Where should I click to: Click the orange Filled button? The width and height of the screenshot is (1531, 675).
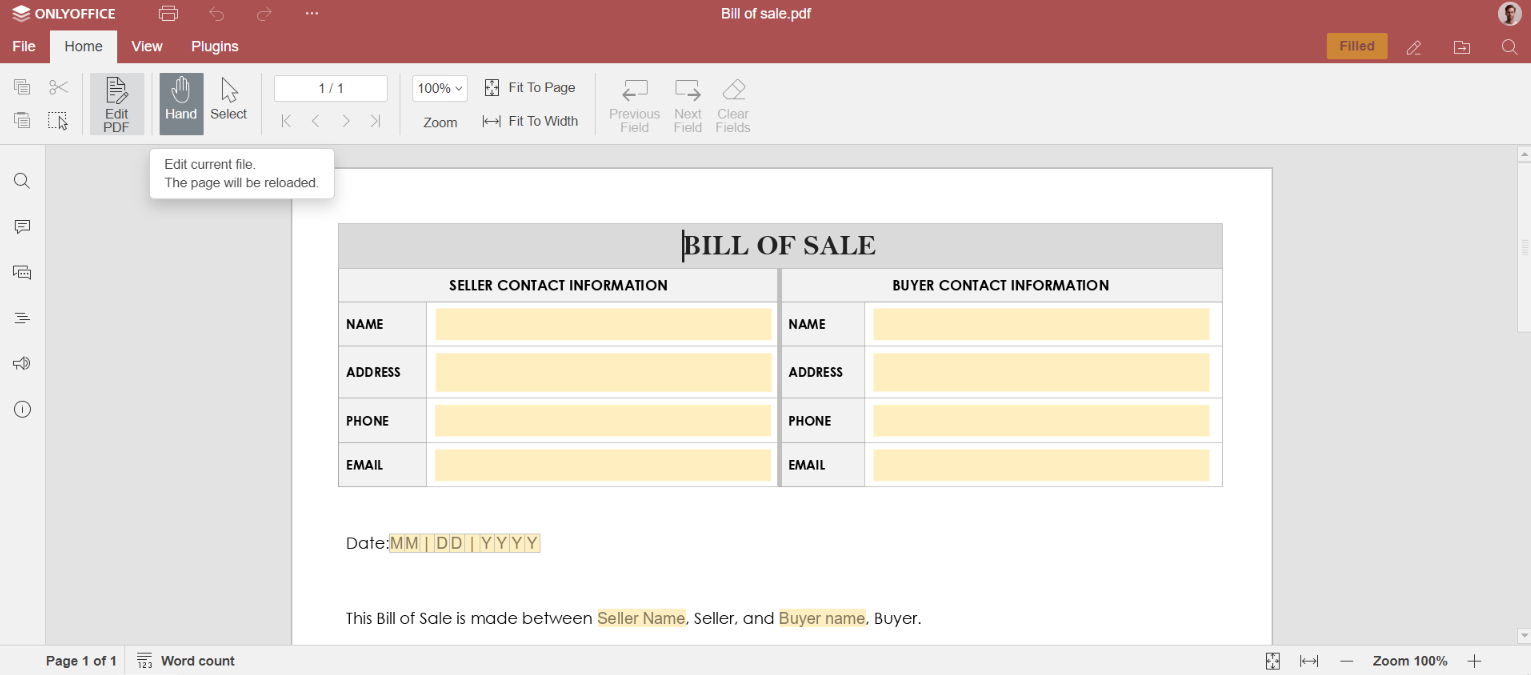tap(1357, 46)
